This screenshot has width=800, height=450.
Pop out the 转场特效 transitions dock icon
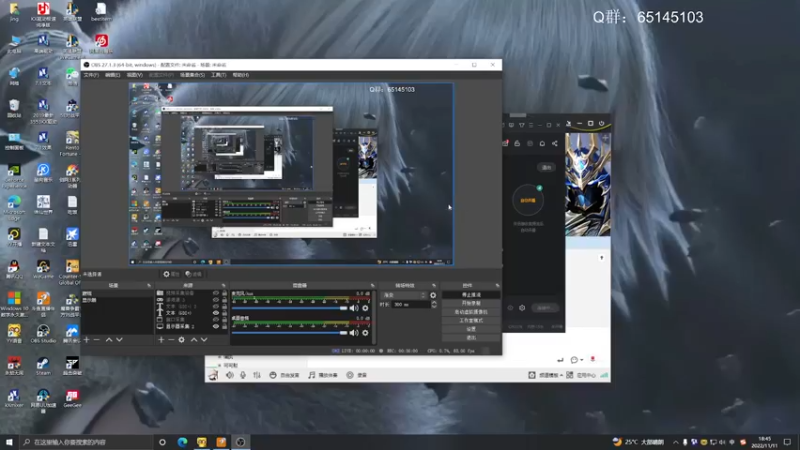pyautogui.click(x=434, y=286)
